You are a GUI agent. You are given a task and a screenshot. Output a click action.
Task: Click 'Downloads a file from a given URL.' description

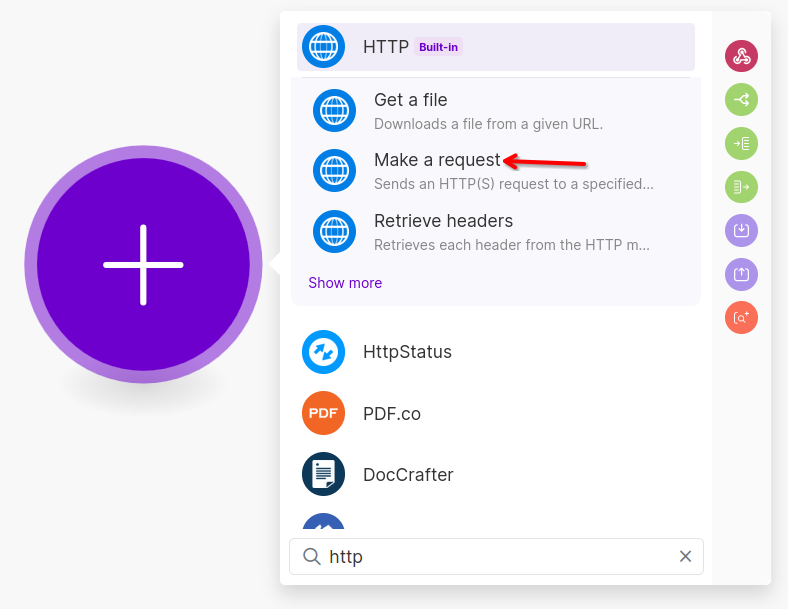pyautogui.click(x=488, y=124)
